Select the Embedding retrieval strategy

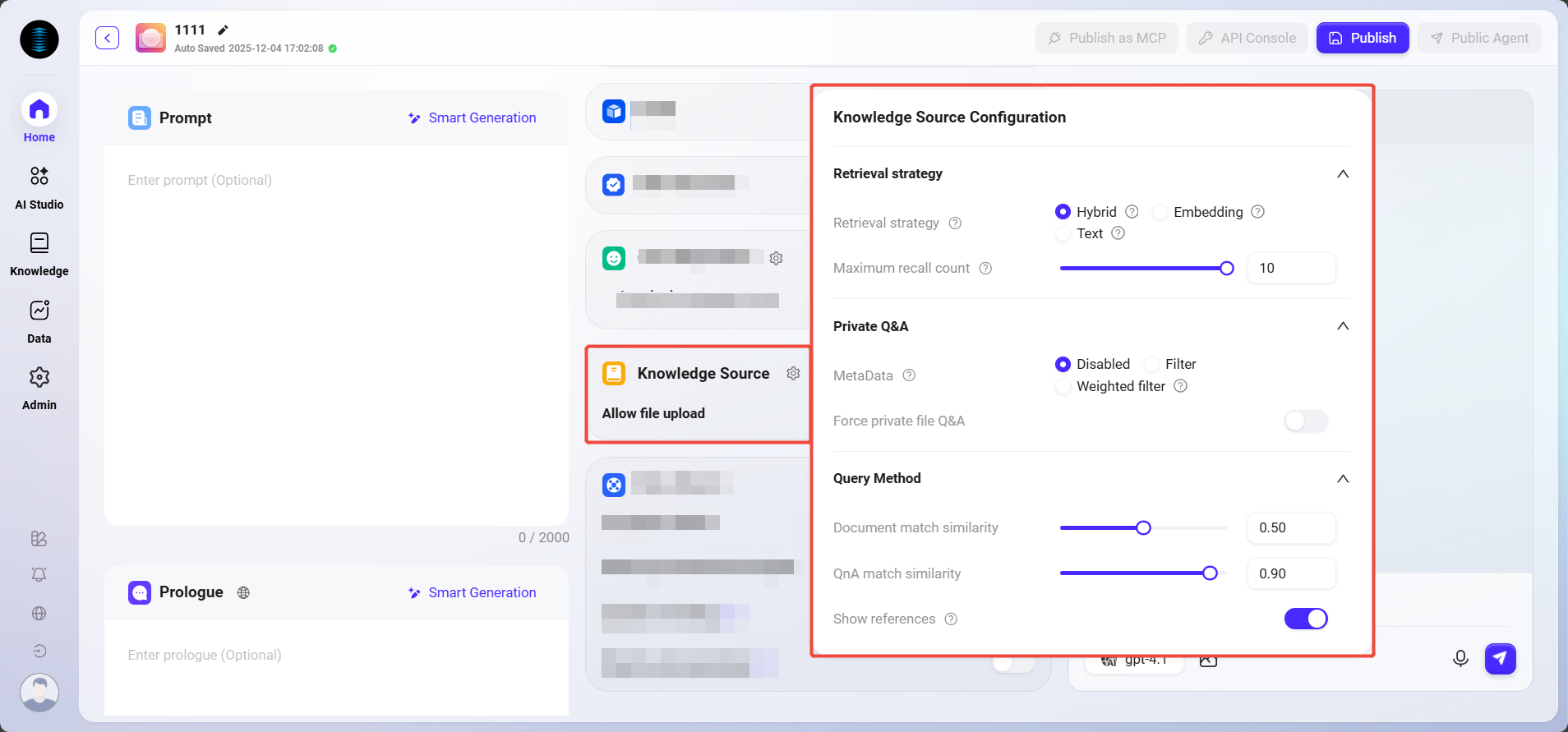[x=1160, y=212]
